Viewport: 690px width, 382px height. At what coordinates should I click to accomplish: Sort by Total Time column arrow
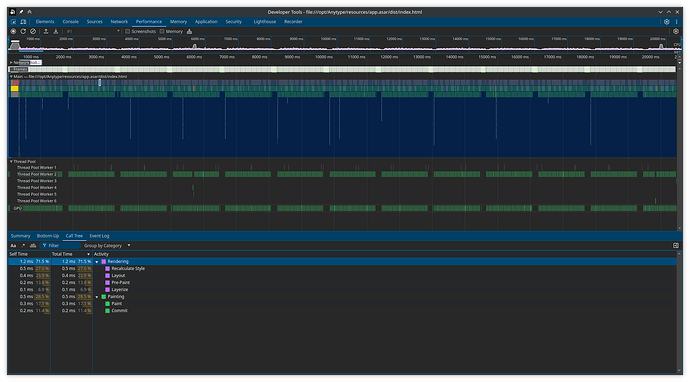pos(88,254)
